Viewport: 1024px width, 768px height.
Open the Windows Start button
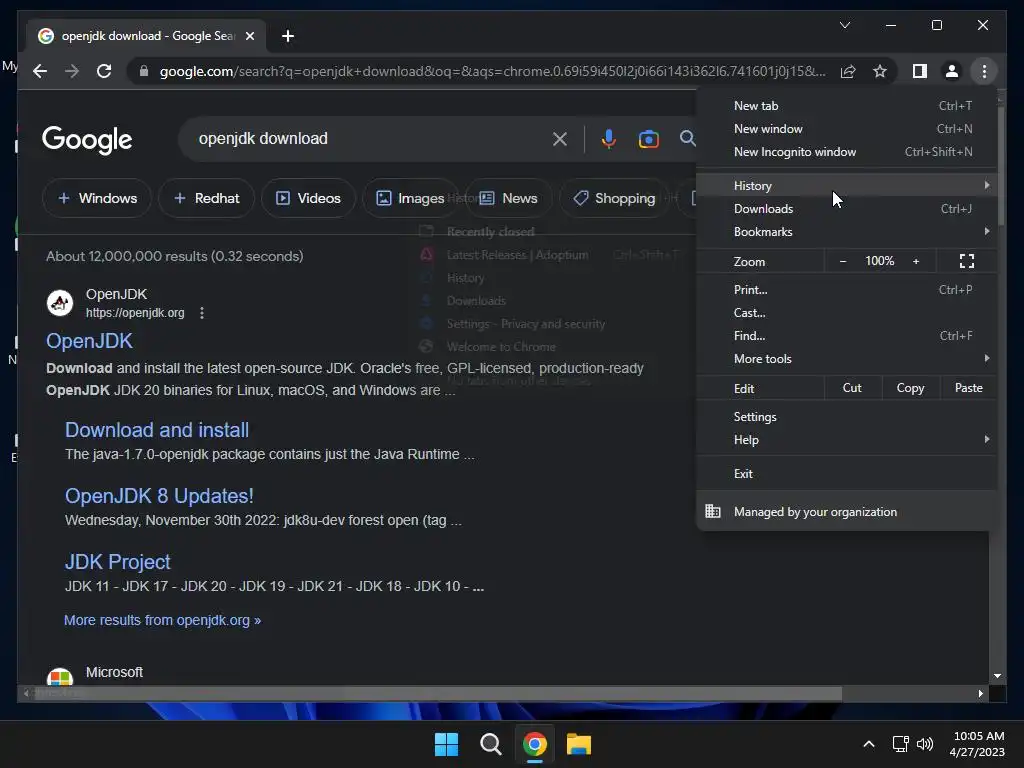(x=446, y=744)
